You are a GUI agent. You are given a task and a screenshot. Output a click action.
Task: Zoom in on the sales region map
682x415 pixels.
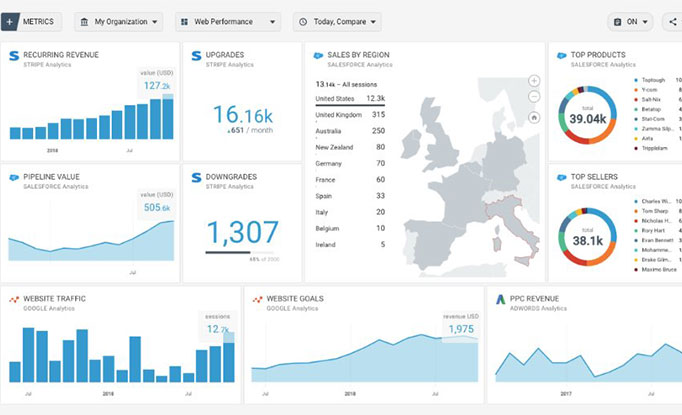click(x=534, y=81)
